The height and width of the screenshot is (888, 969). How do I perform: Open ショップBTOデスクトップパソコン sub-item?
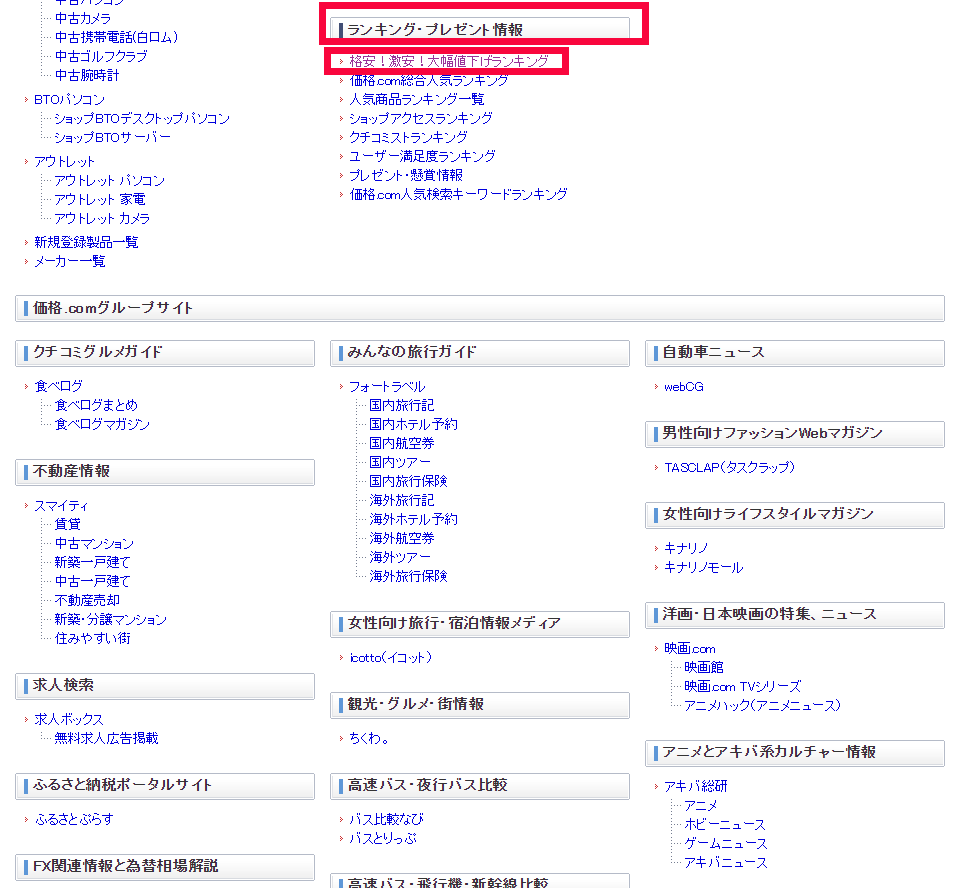click(141, 119)
